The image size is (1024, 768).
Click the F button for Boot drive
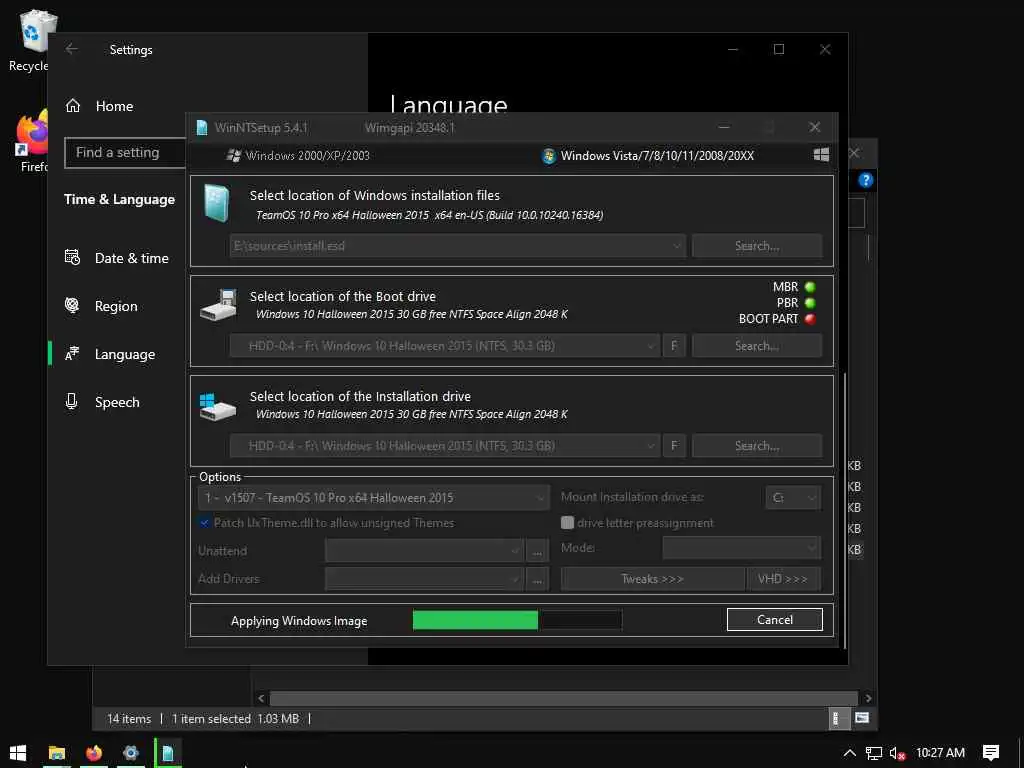[674, 346]
